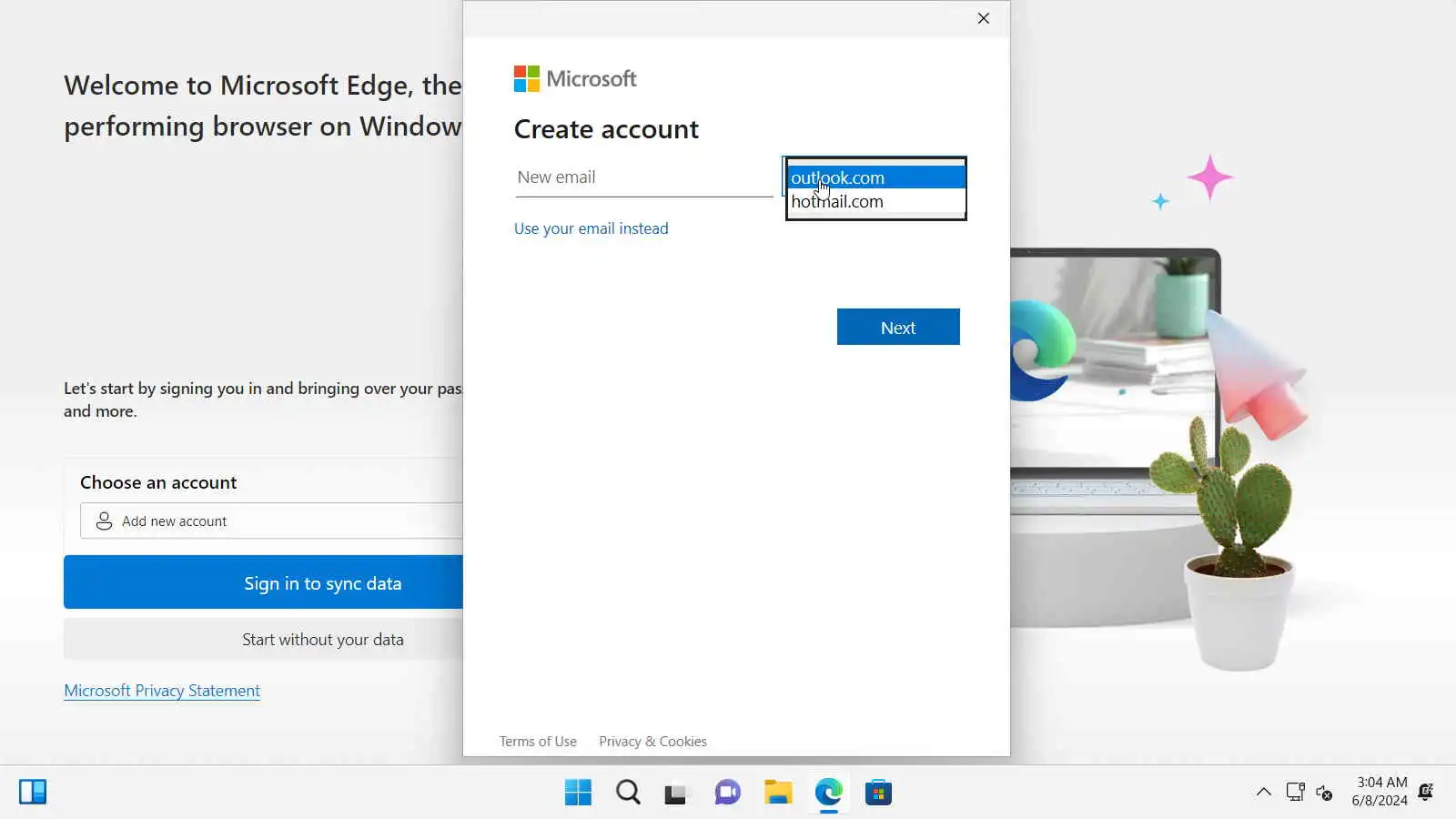Image resolution: width=1456 pixels, height=819 pixels.
Task: Select hotmail.com domain option
Action: pos(875,201)
